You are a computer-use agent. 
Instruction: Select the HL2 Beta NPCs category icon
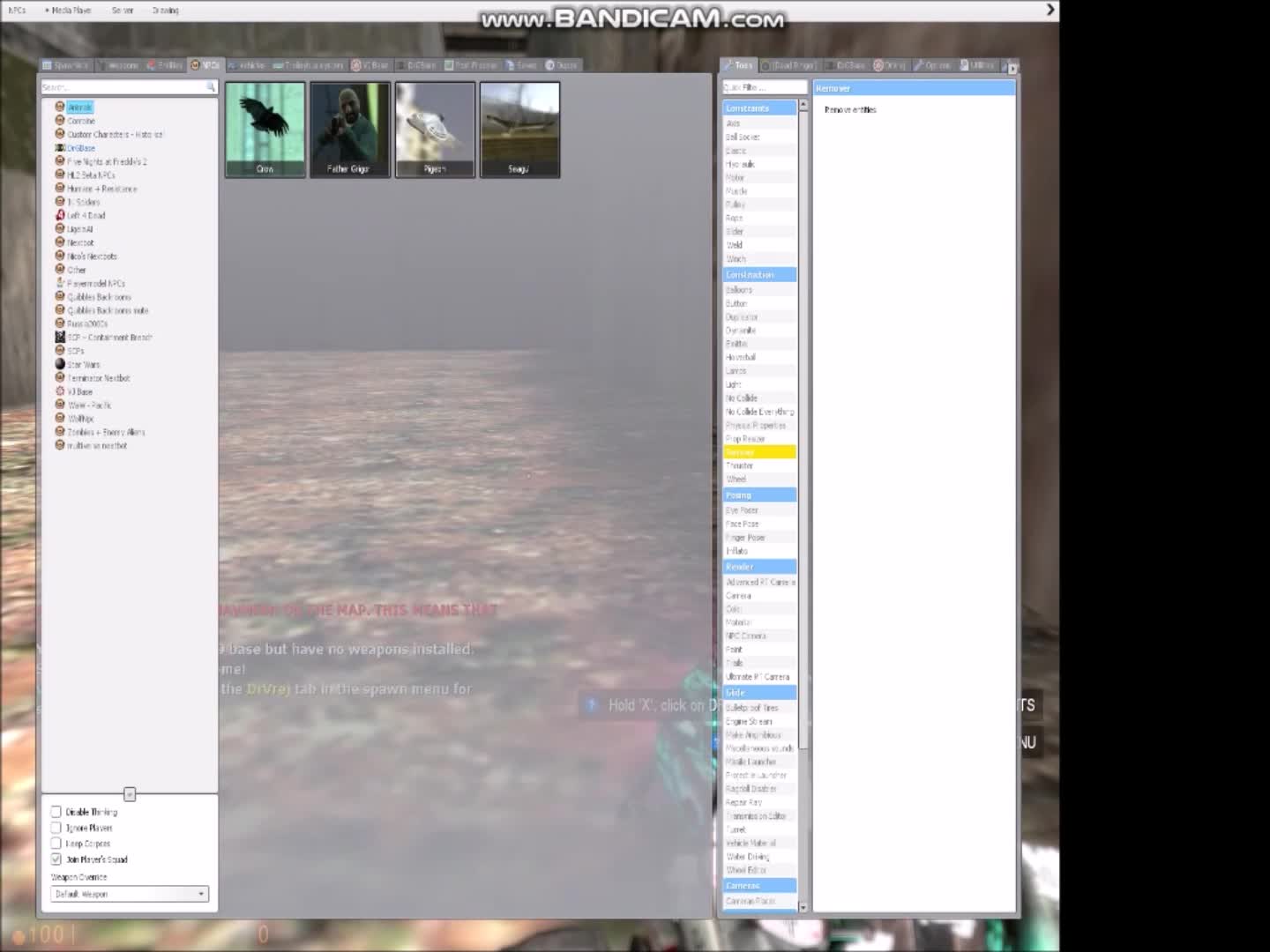click(x=60, y=175)
